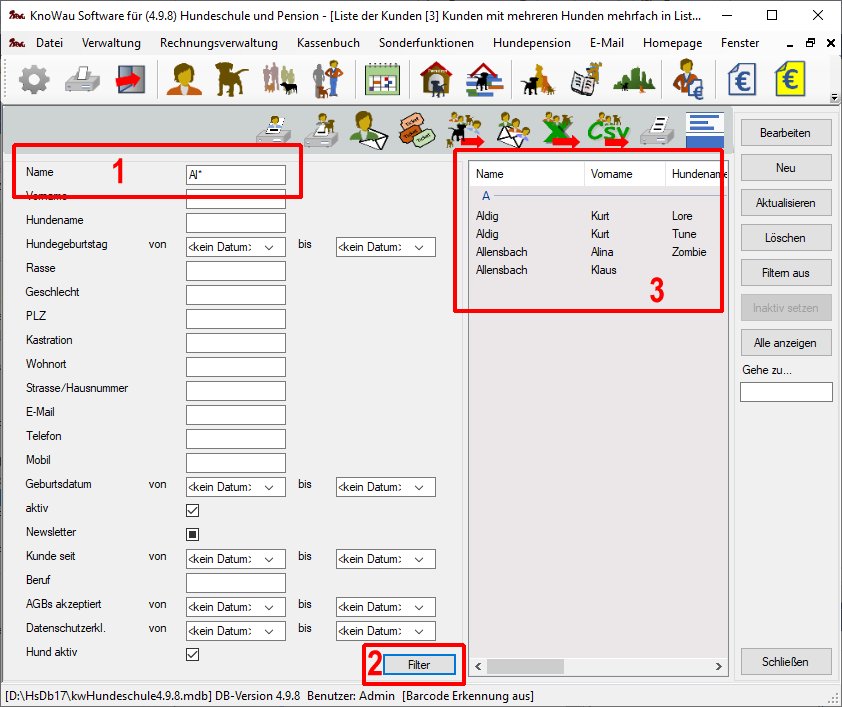Open the Rechnungsverwaltung menu

(x=218, y=43)
